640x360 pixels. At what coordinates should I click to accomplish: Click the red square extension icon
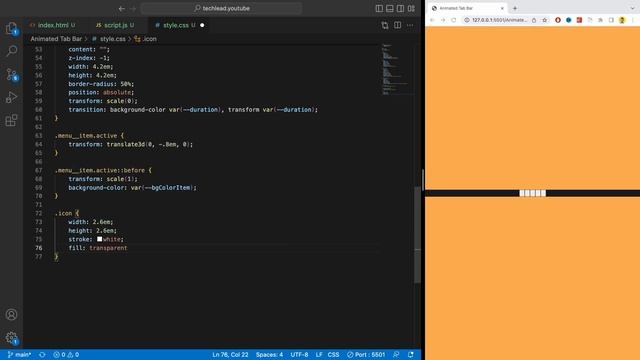(579, 20)
